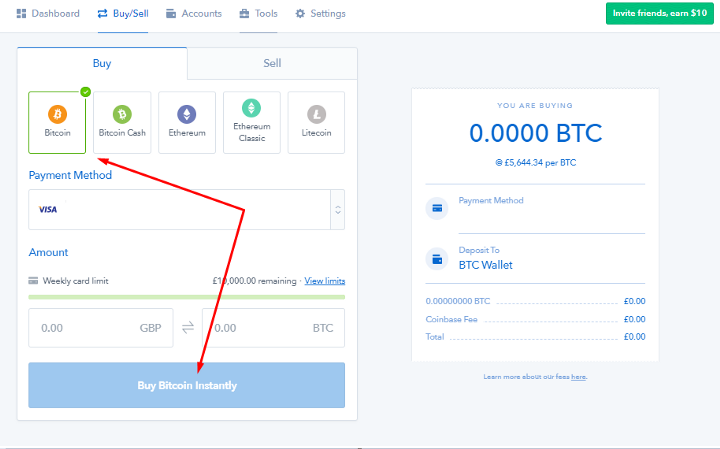Click the payment method card icon in summary

437,208
